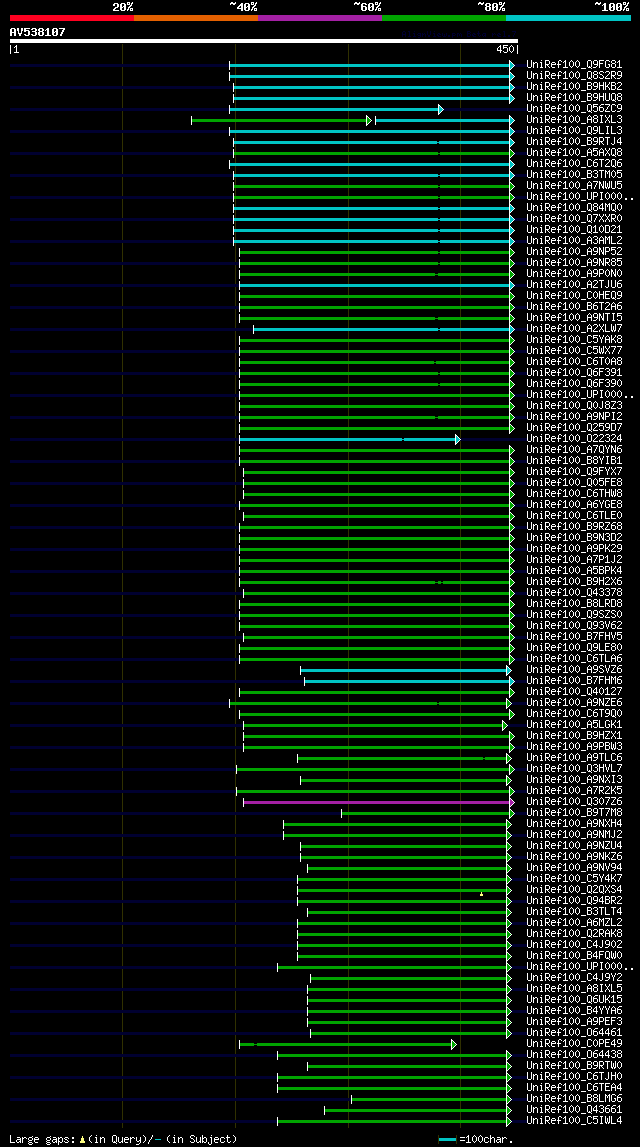Image resolution: width=640 pixels, height=1147 pixels.
Task: Click hit label UniRef100_A2TJU6
Action: 574,285
